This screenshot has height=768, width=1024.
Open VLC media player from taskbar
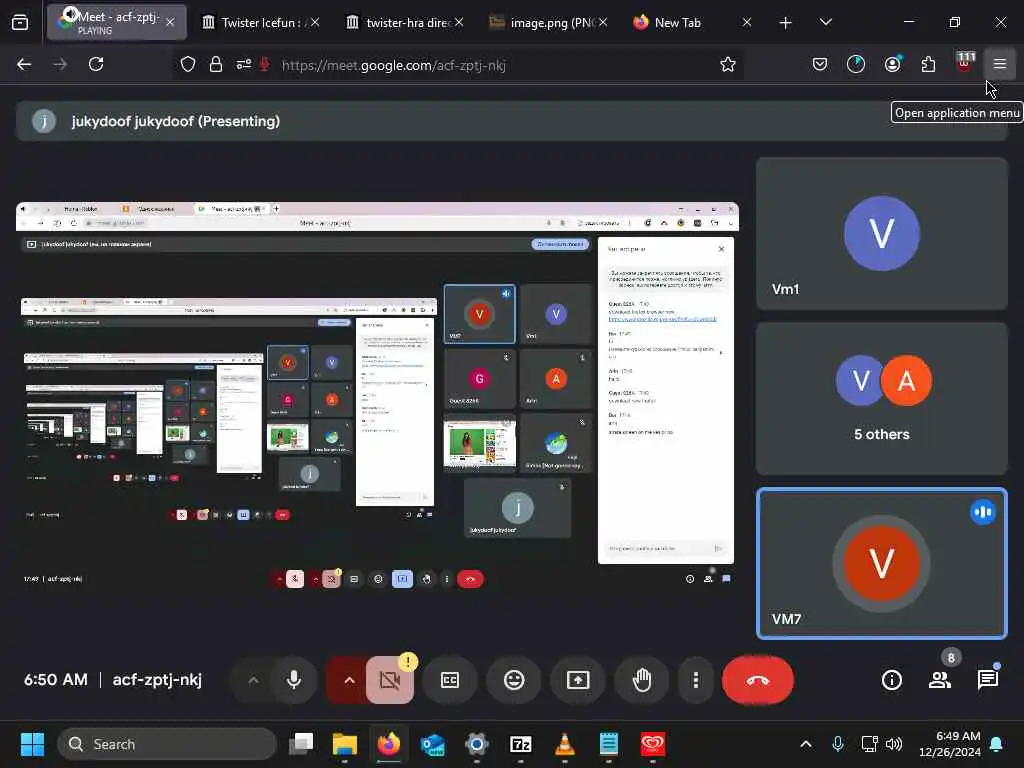tap(564, 744)
